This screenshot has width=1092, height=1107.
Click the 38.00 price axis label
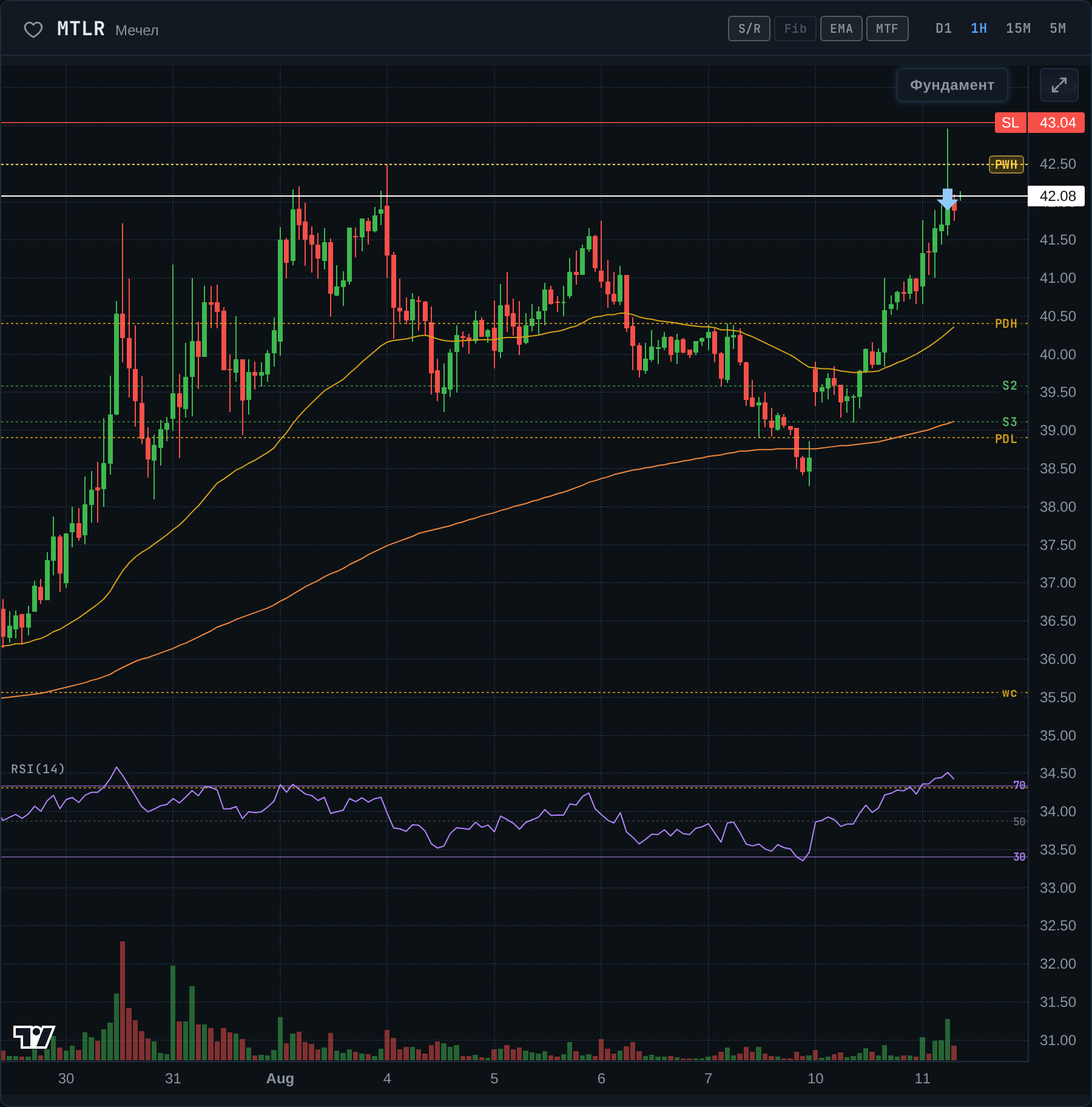click(1058, 507)
